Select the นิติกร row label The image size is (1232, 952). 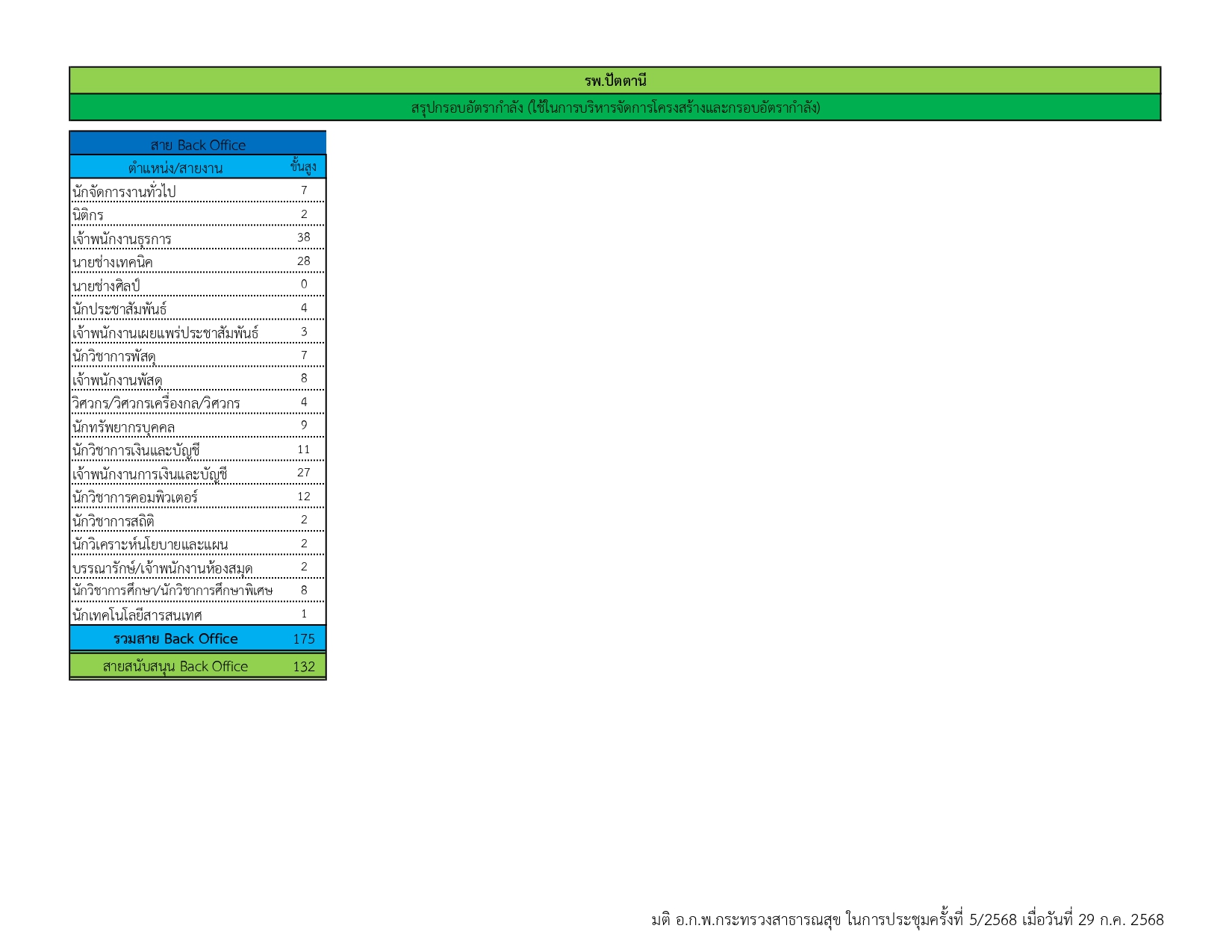88,216
